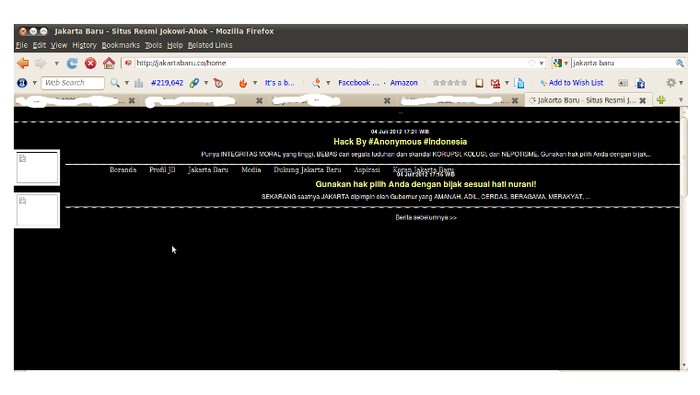Open the View menu
This screenshot has height=395, width=700.
58,45
